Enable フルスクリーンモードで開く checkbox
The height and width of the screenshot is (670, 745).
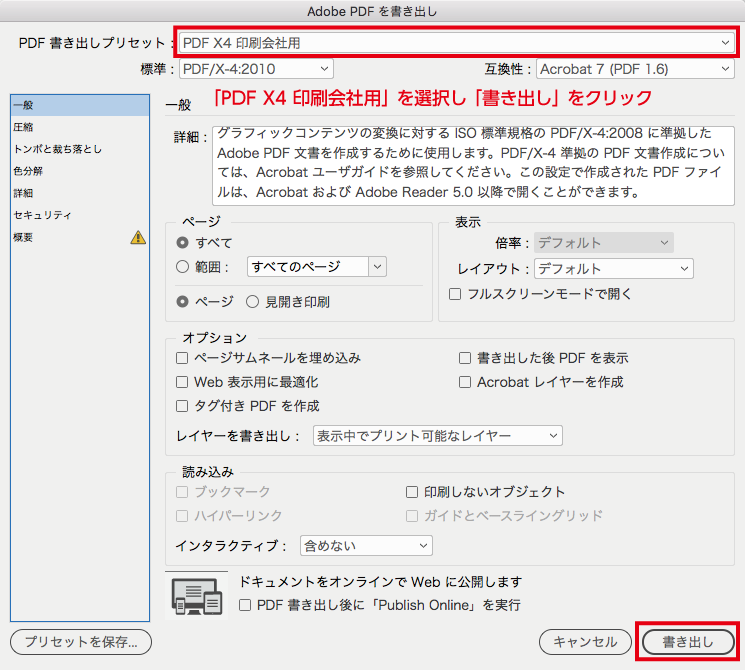tap(455, 294)
